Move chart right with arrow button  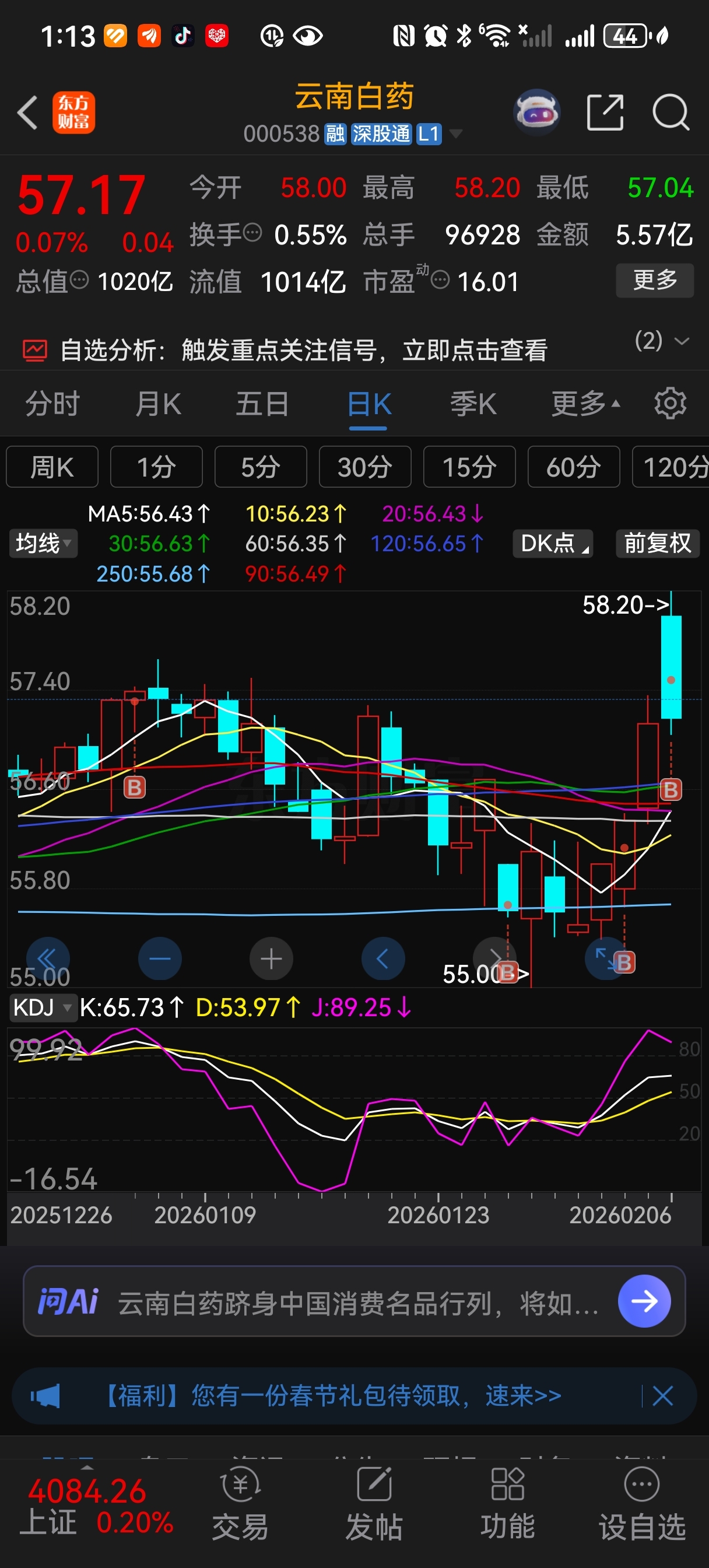click(494, 958)
